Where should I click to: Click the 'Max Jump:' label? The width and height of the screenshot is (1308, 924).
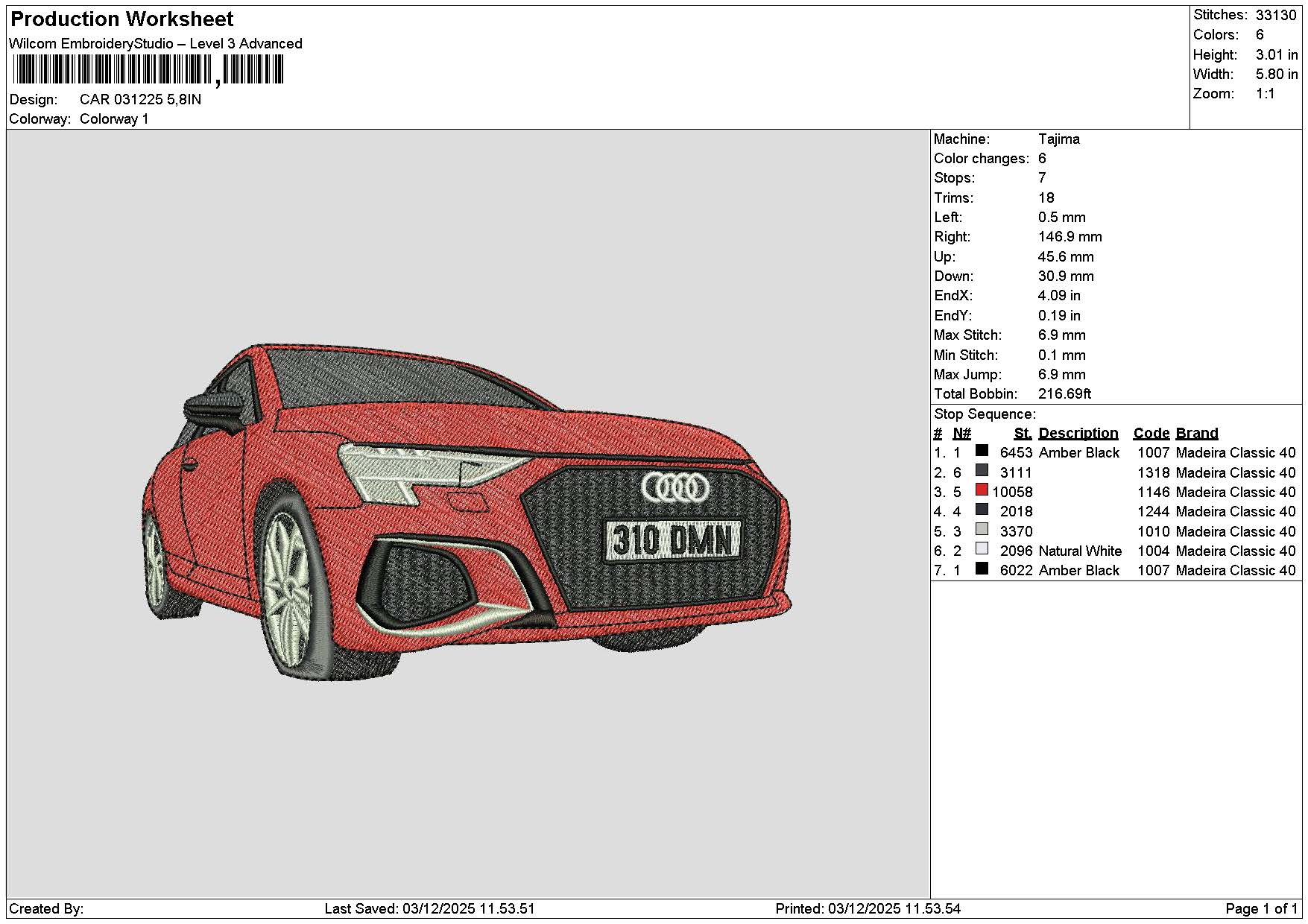pyautogui.click(x=967, y=374)
